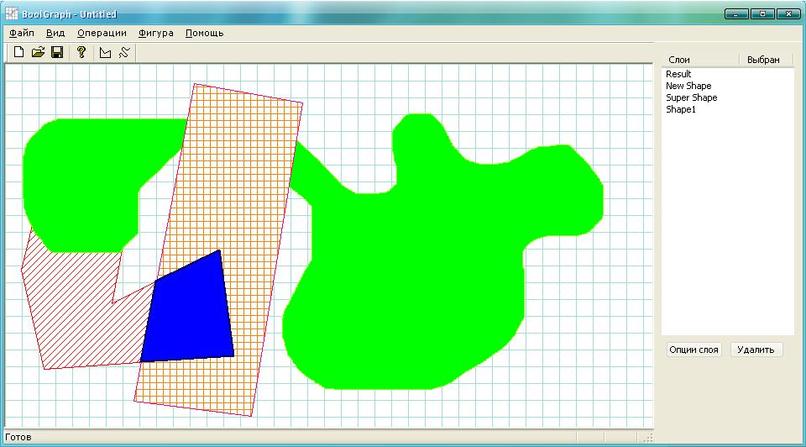Select the polygon drawing tool icon

(105, 52)
